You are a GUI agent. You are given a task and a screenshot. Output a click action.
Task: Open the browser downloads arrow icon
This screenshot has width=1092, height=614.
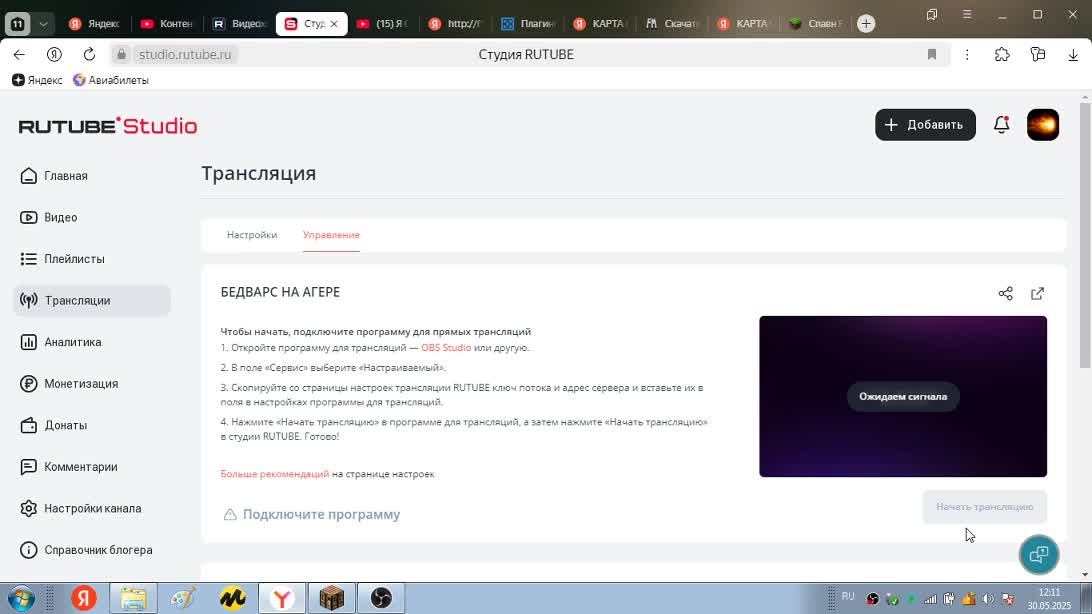coord(1073,54)
